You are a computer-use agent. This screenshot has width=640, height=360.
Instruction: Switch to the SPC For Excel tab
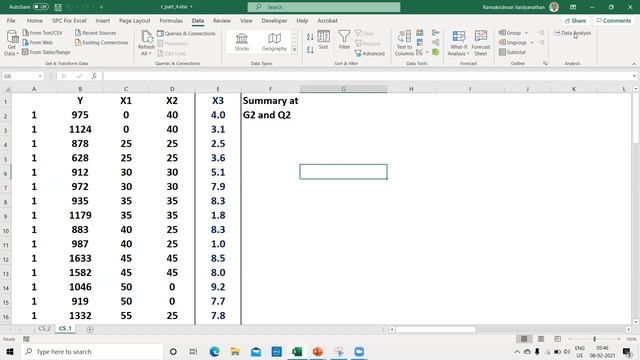(69, 20)
